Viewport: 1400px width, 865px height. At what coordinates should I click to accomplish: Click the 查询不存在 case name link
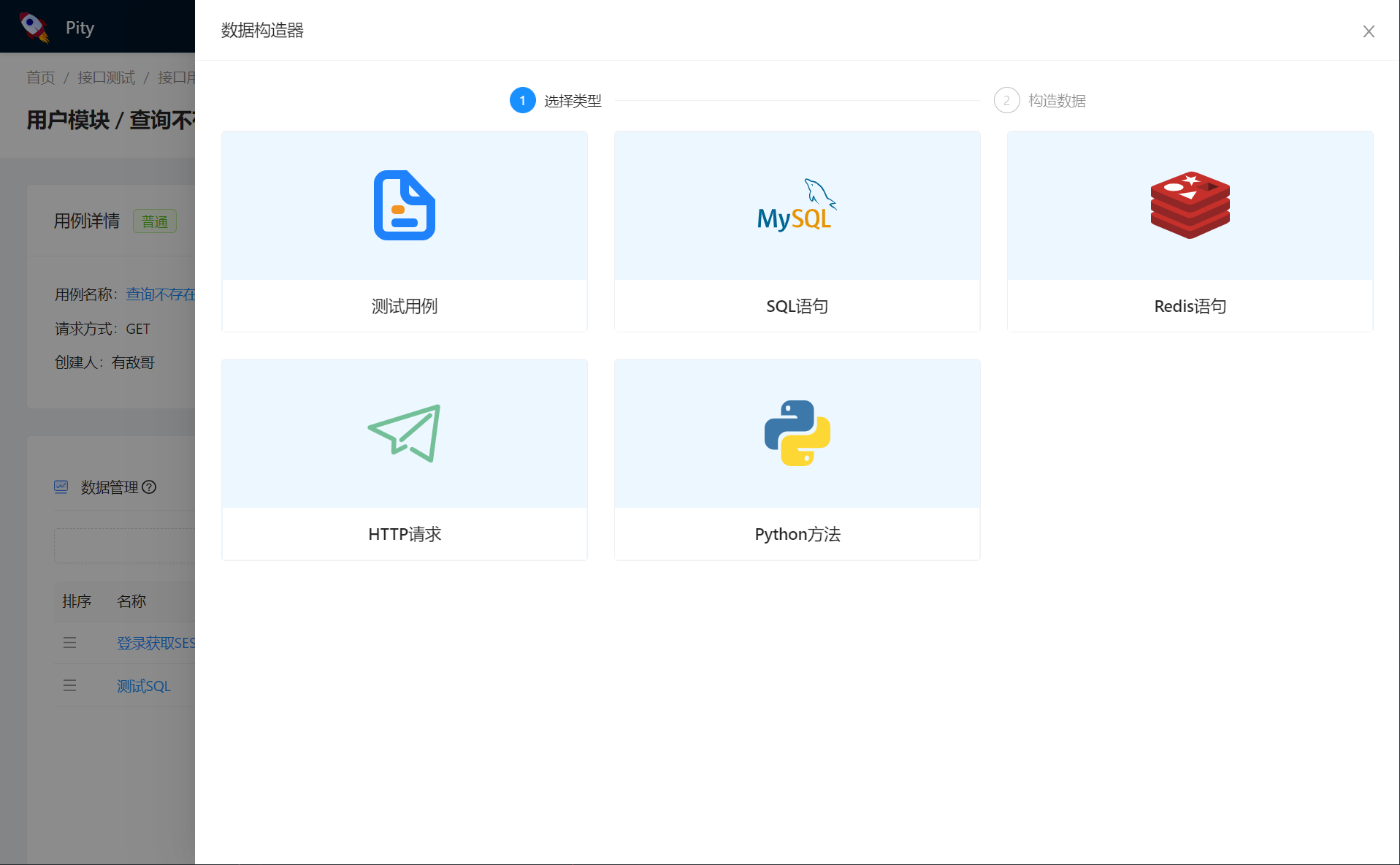160,294
